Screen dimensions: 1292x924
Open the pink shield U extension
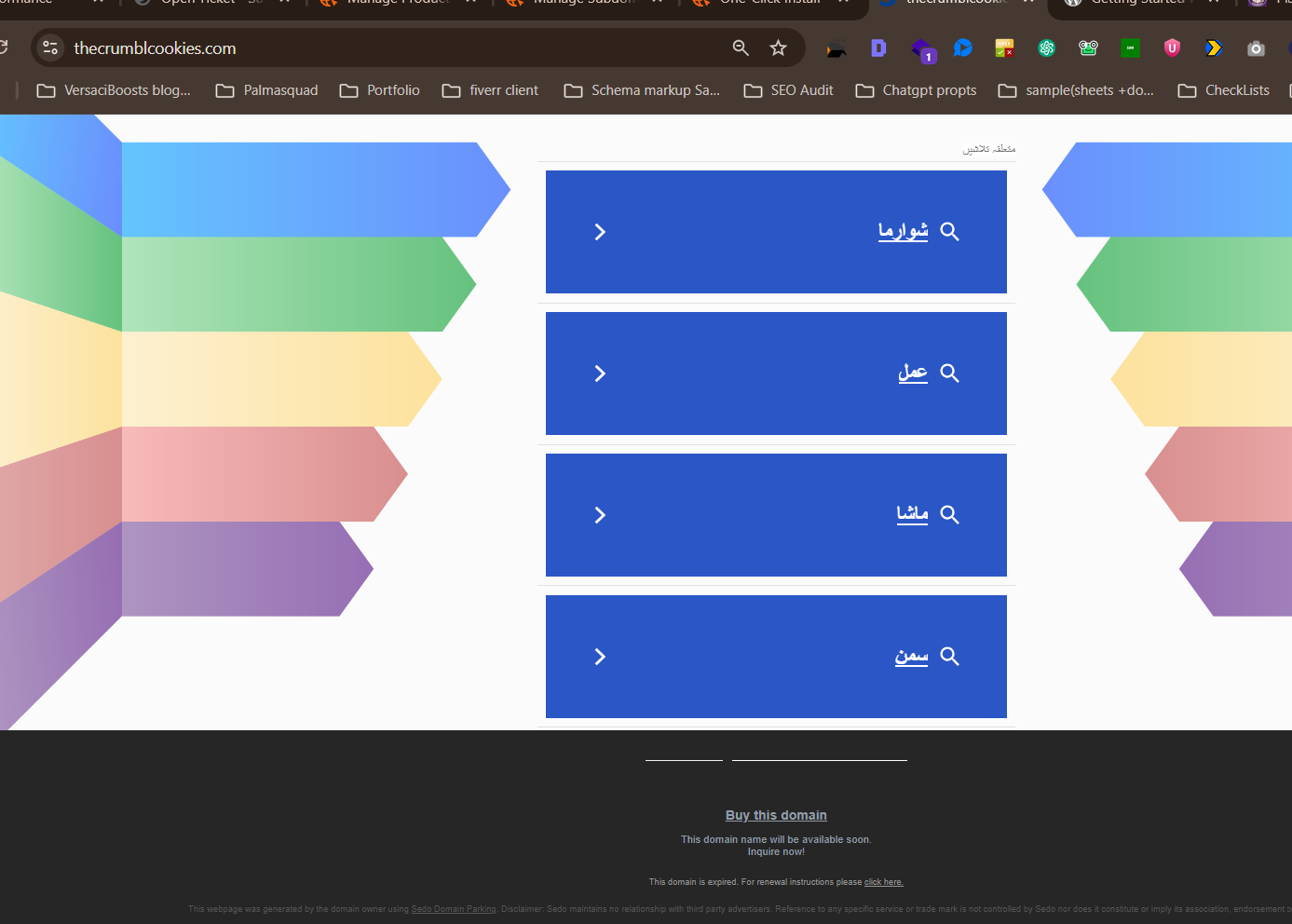[1172, 48]
